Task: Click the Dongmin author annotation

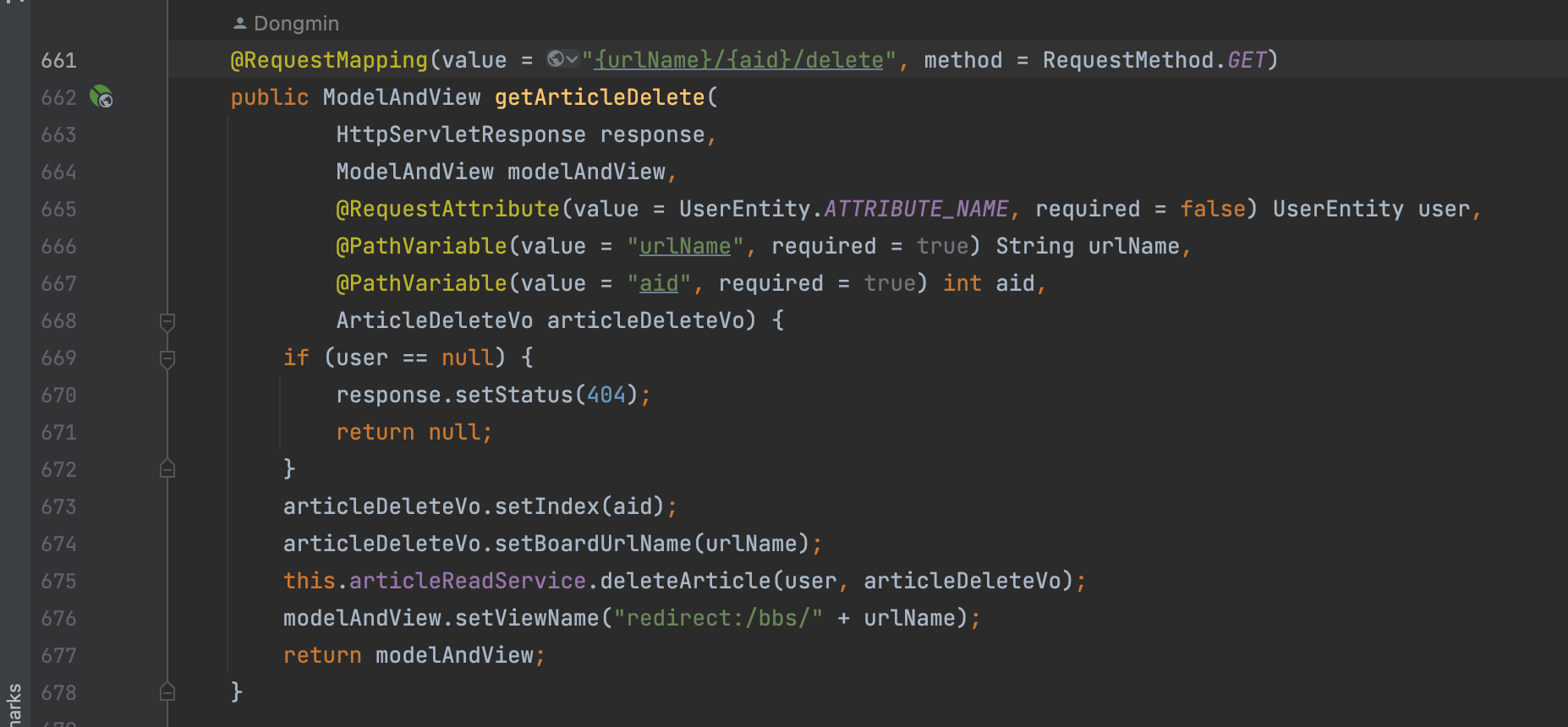Action: click(287, 24)
